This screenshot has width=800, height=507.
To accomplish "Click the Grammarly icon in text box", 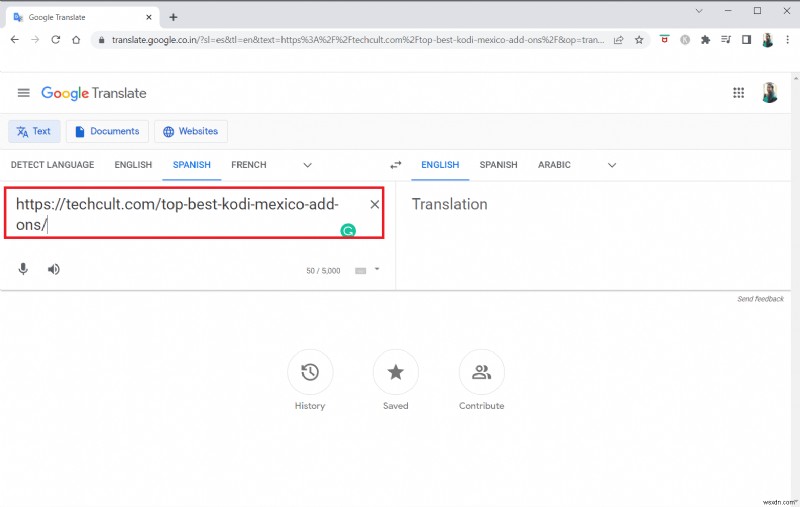I will pyautogui.click(x=348, y=231).
